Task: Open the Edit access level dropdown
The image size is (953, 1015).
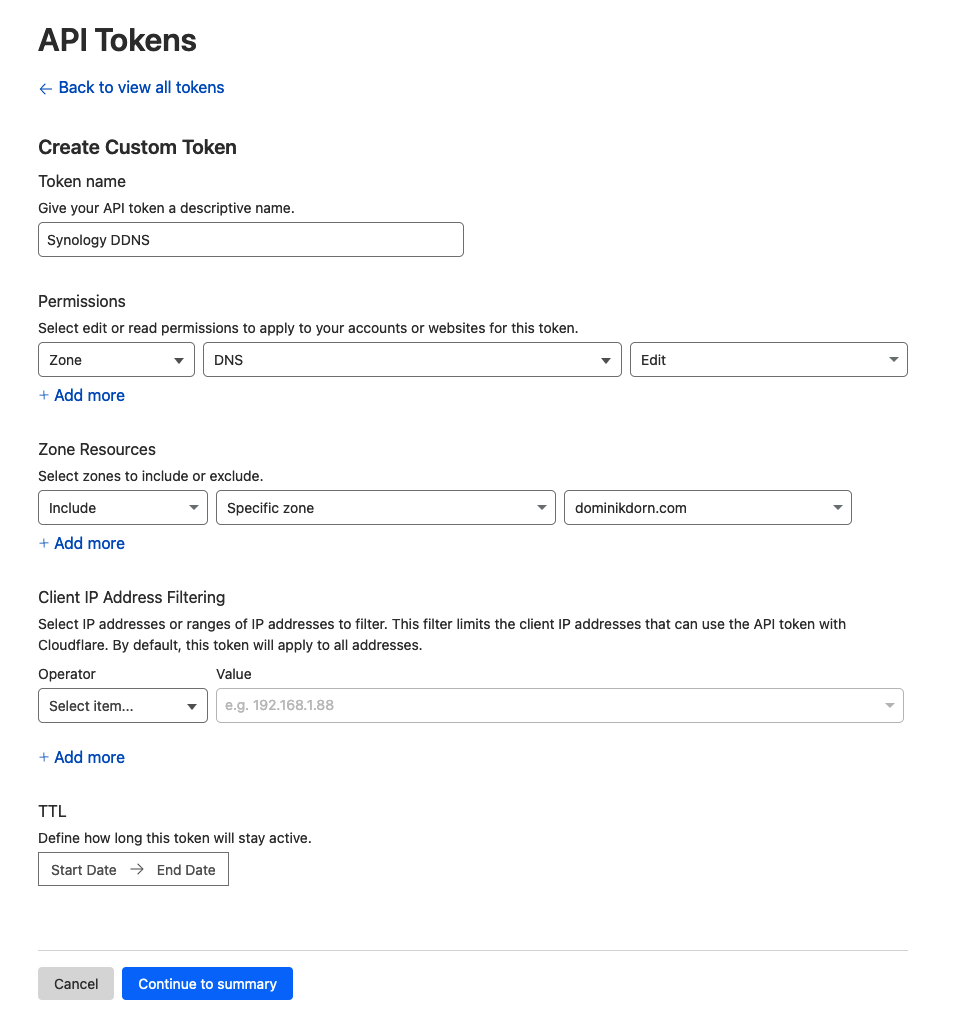Action: point(768,360)
